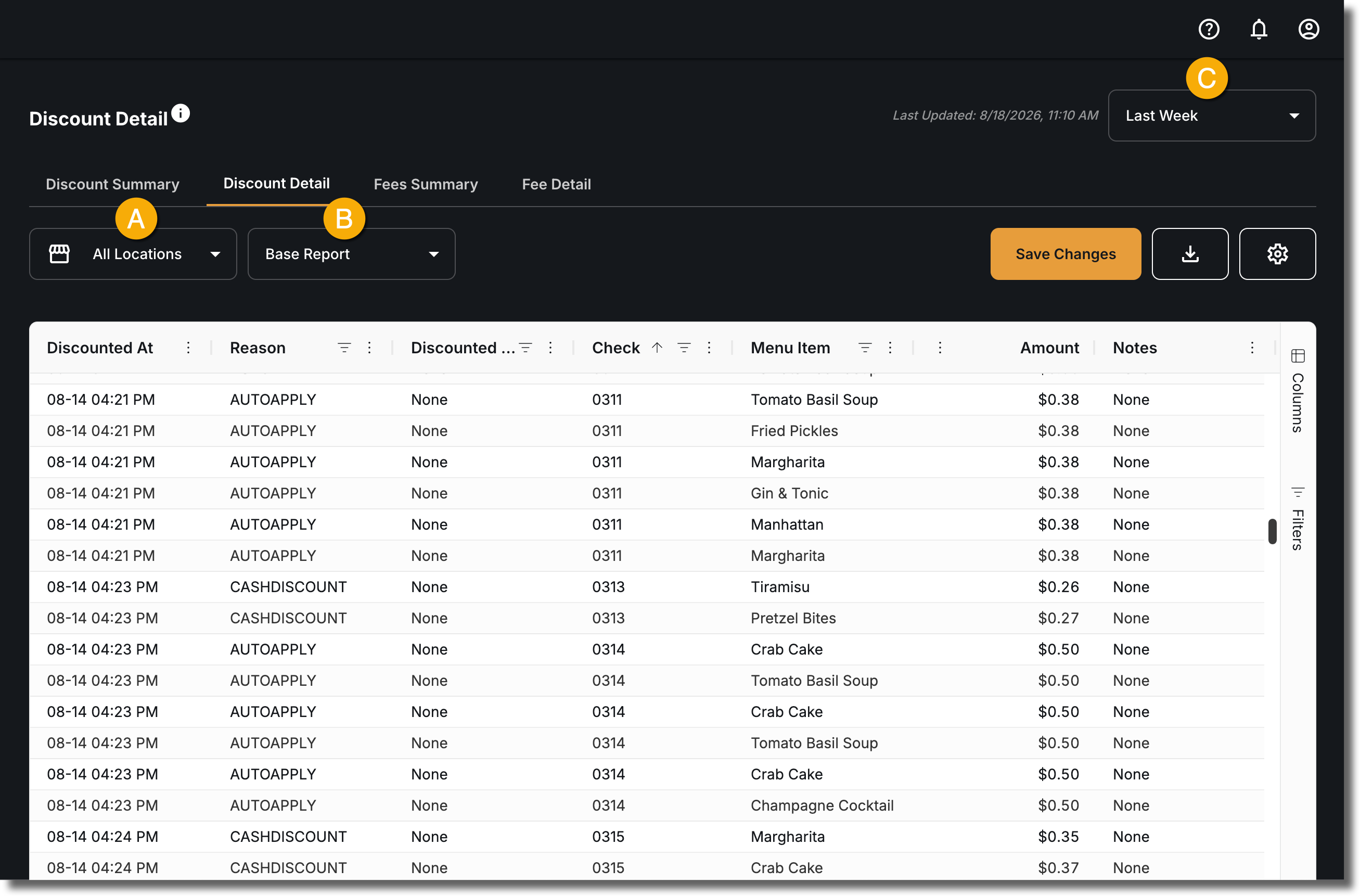Screen dimensions: 1360x896
Task: Click the Filters panel funnel icon
Action: tap(1298, 492)
